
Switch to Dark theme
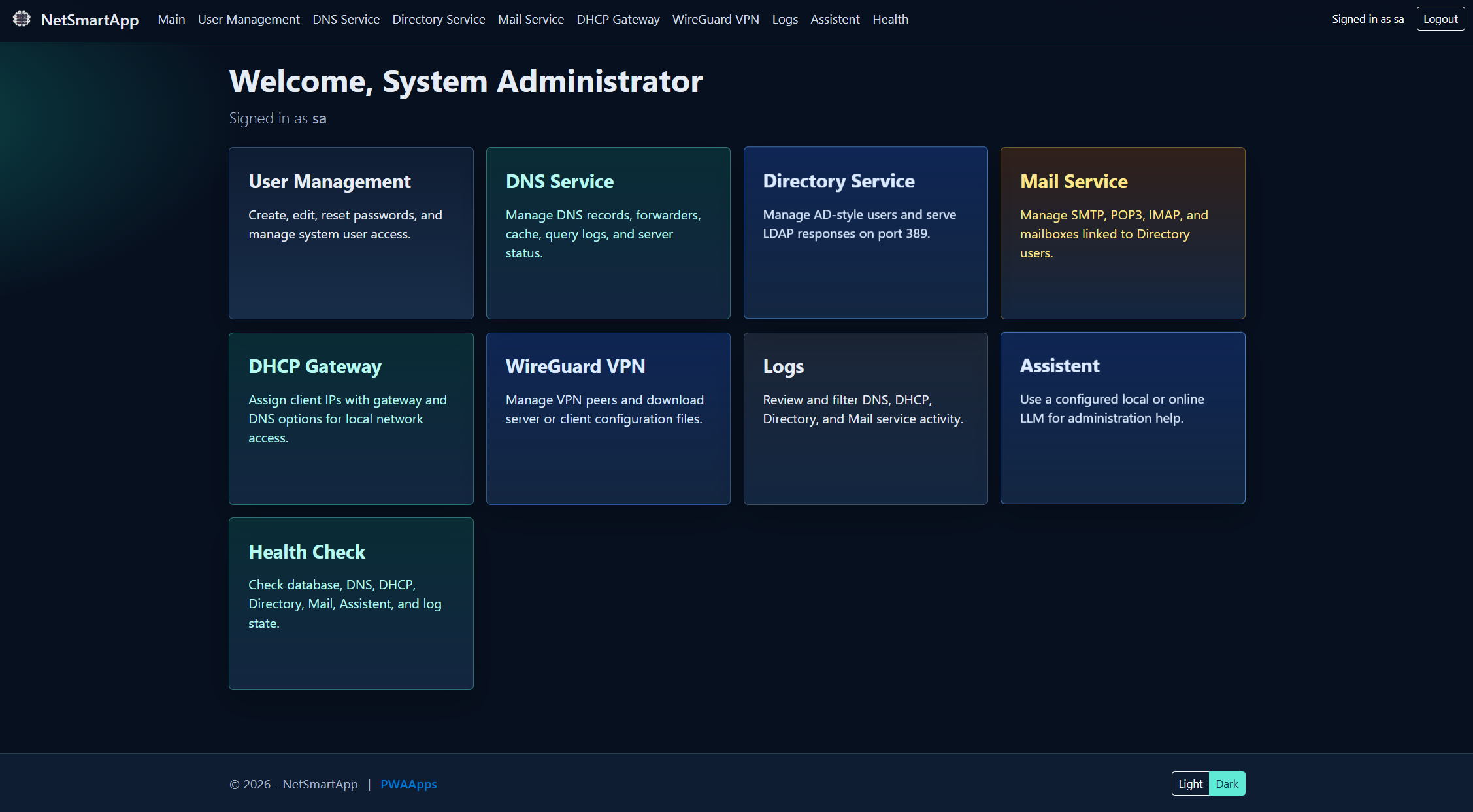click(1227, 784)
